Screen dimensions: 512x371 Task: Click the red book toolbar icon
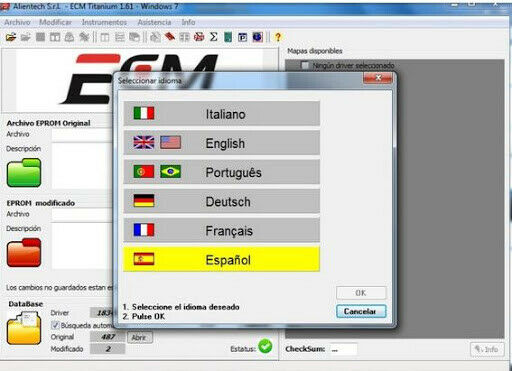[x=170, y=37]
